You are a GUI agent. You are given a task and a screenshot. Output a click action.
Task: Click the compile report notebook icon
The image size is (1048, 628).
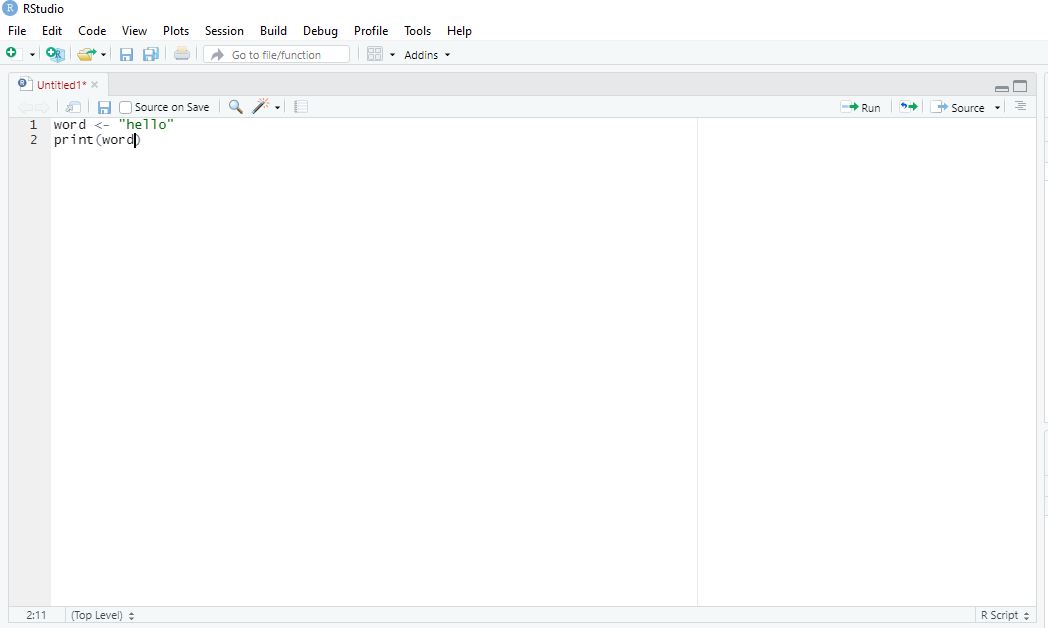coord(301,107)
